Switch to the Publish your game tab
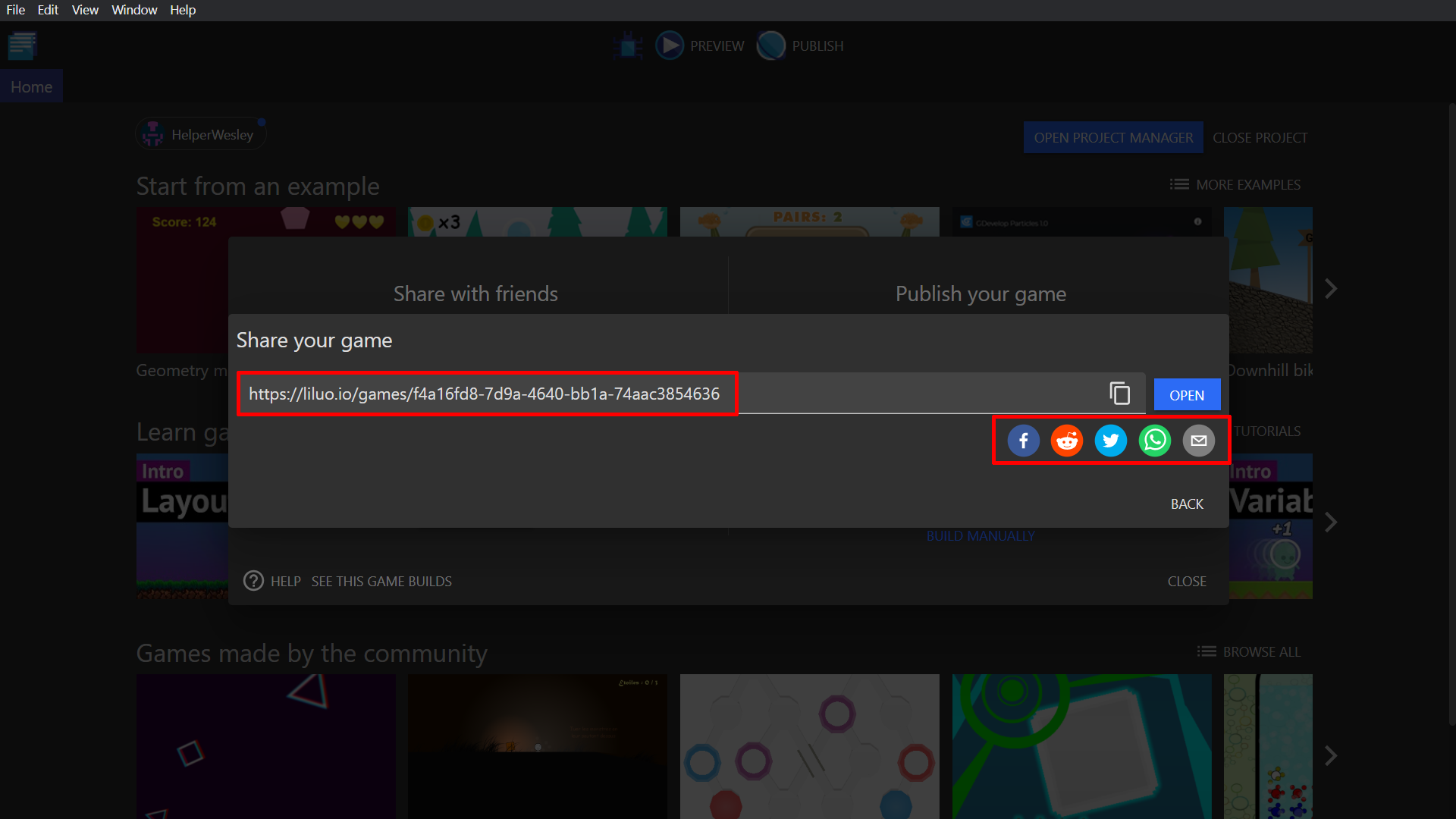The height and width of the screenshot is (819, 1456). pyautogui.click(x=981, y=293)
